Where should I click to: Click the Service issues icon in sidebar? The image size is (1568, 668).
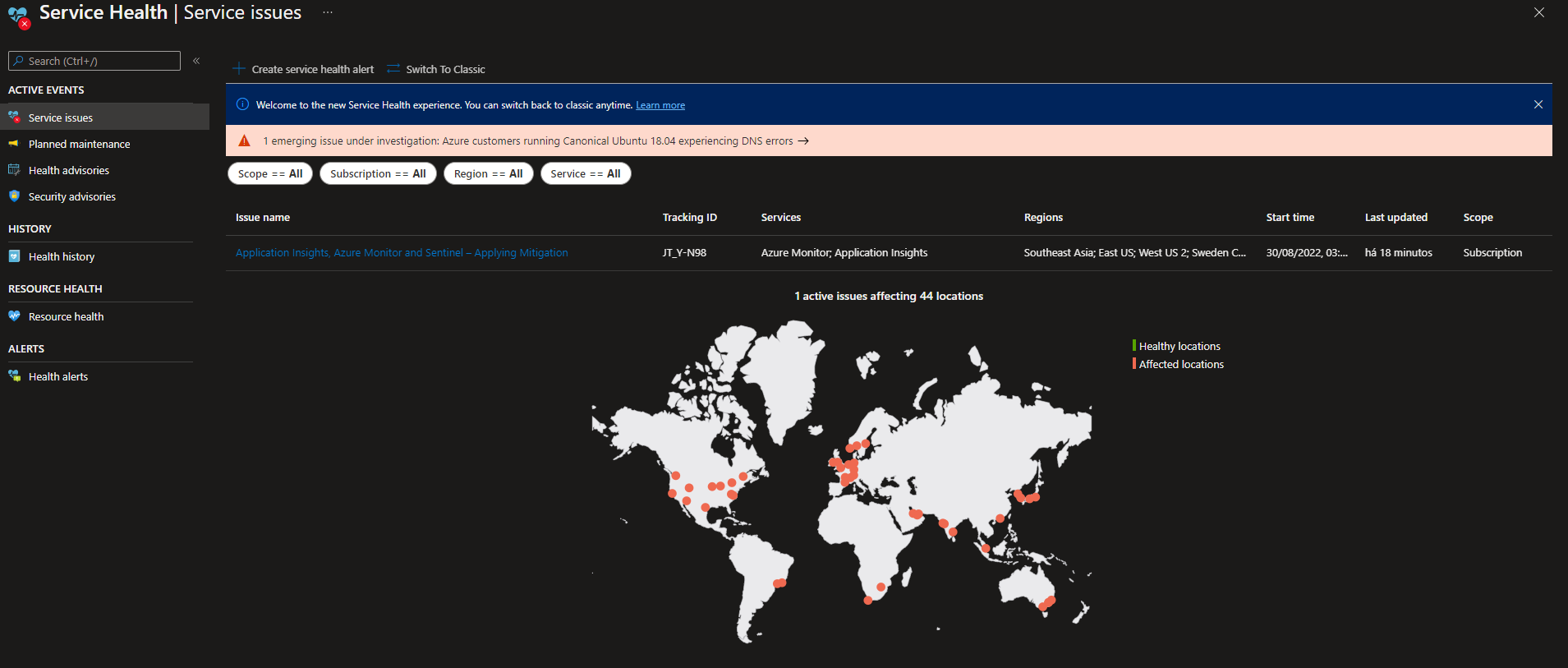click(14, 117)
